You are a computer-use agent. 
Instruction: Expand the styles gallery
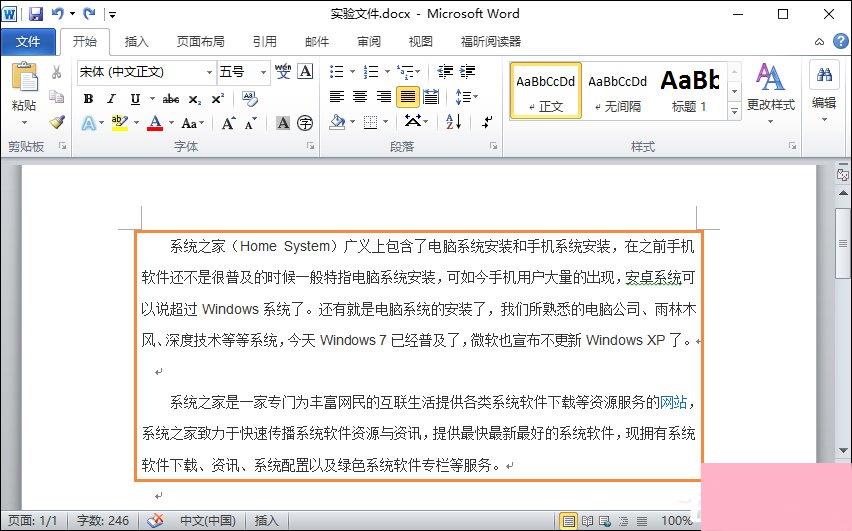pos(734,111)
